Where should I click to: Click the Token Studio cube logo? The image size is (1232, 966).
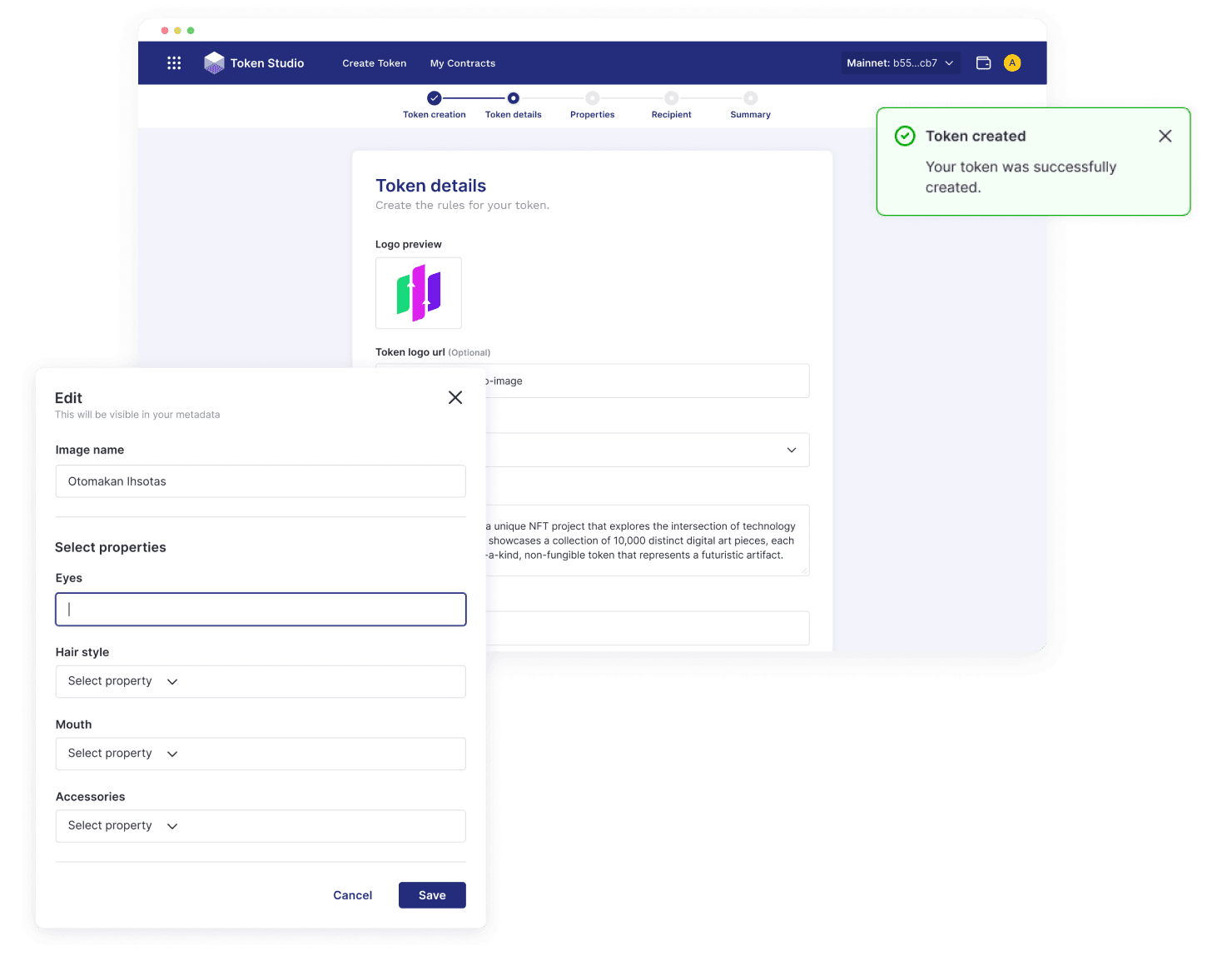(214, 63)
